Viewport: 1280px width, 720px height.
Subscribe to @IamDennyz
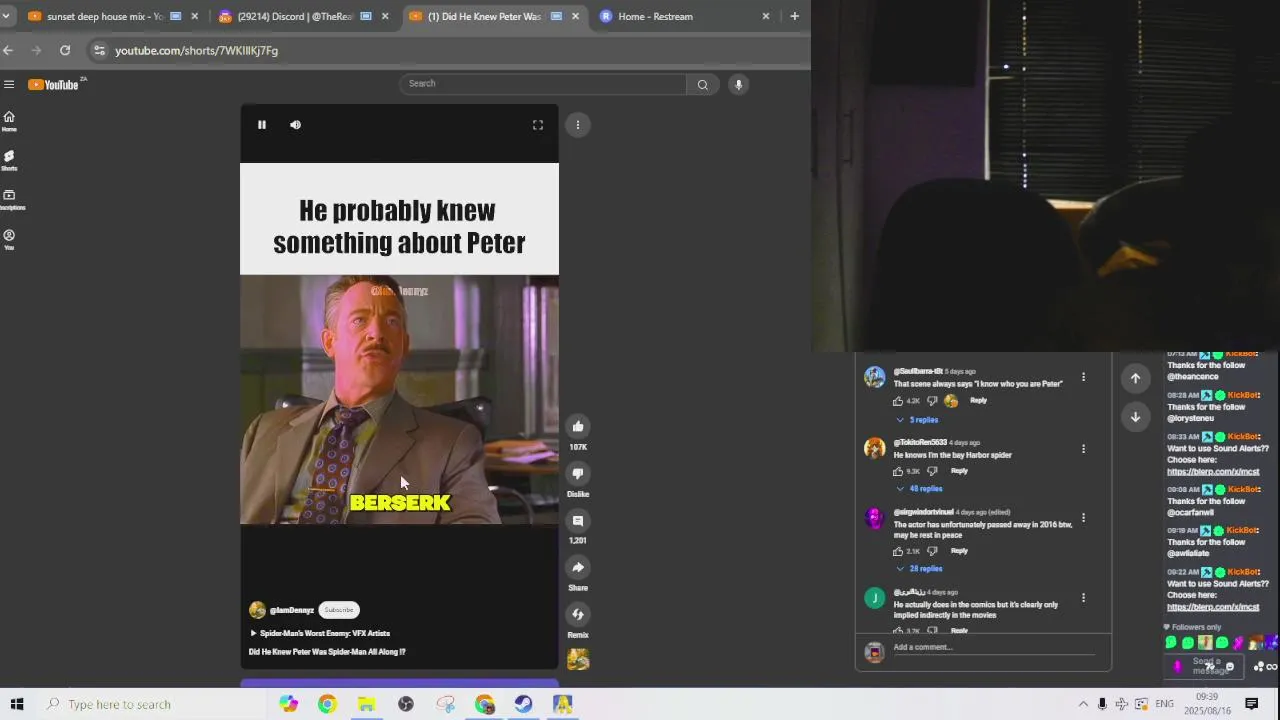(x=339, y=610)
